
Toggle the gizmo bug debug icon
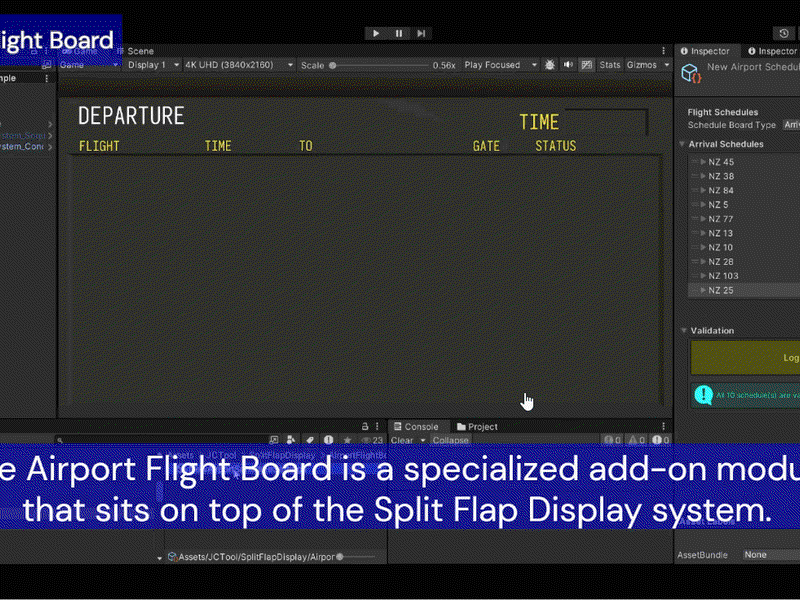point(549,65)
